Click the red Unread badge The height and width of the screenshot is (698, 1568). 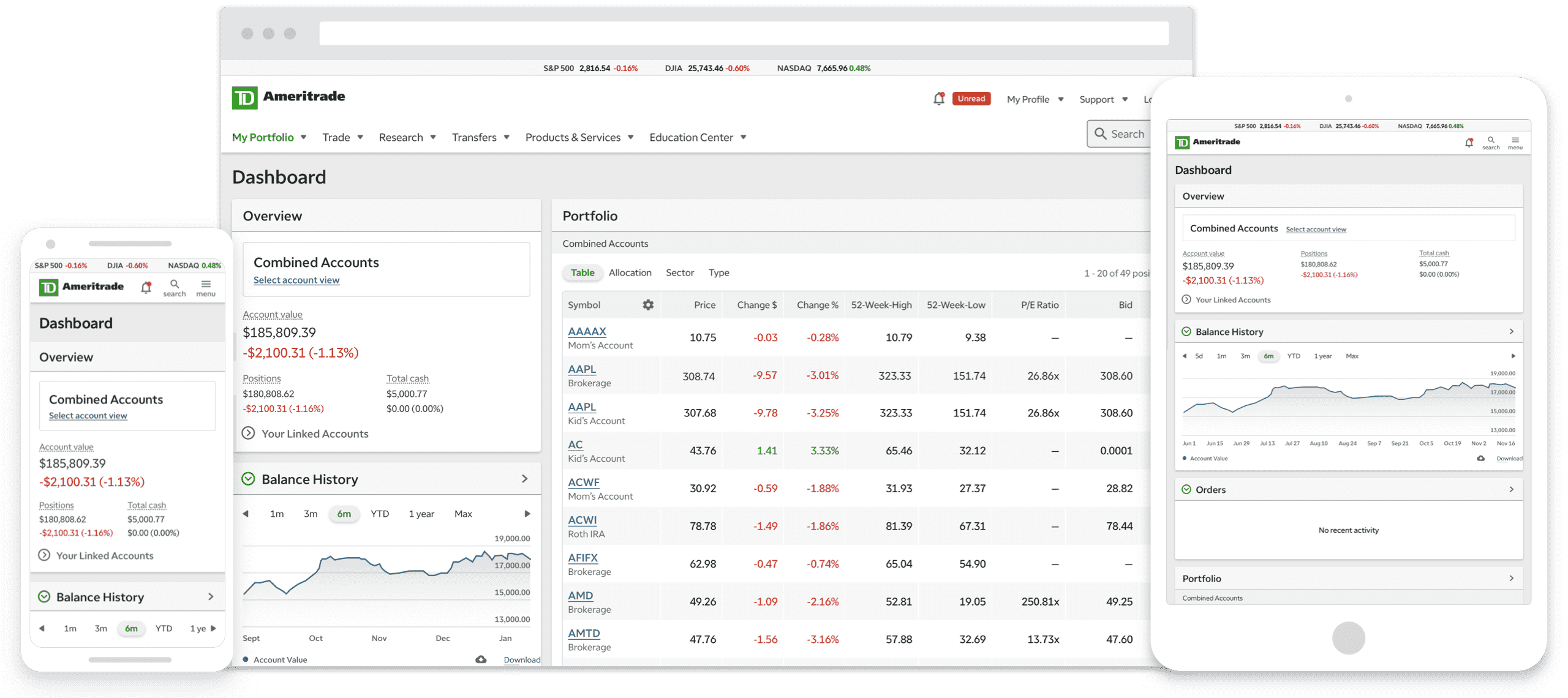click(971, 99)
